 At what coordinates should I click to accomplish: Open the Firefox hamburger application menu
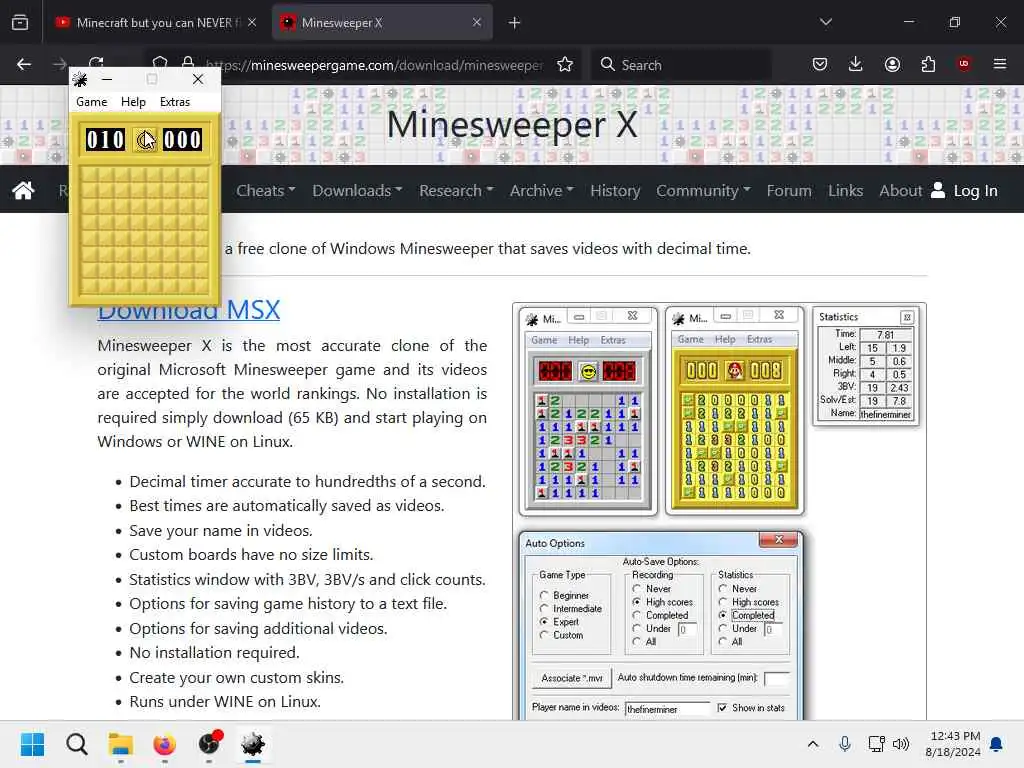[x=1000, y=64]
